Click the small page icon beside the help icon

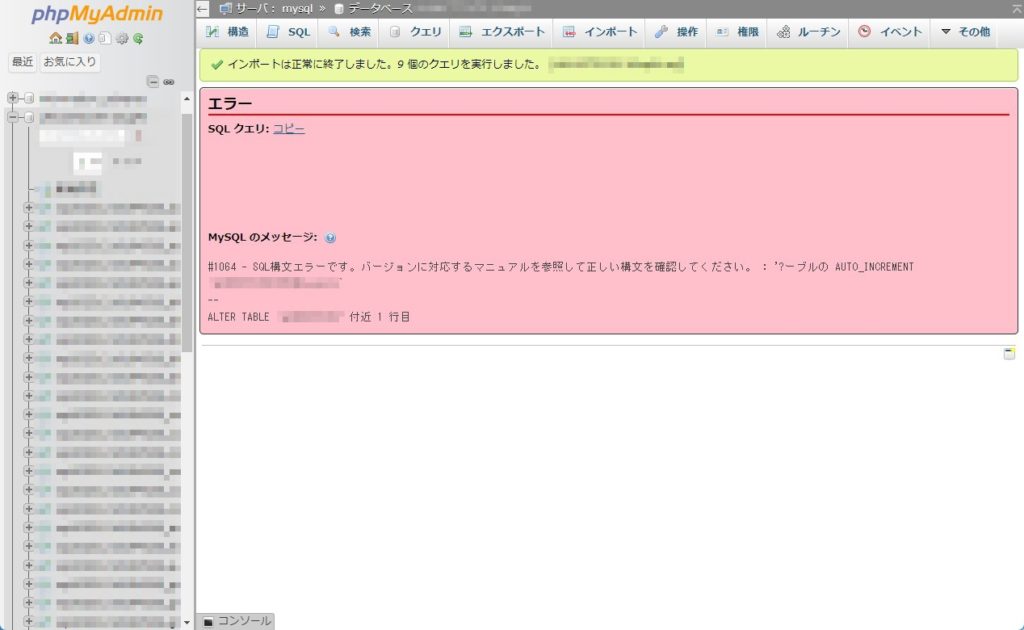(104, 39)
